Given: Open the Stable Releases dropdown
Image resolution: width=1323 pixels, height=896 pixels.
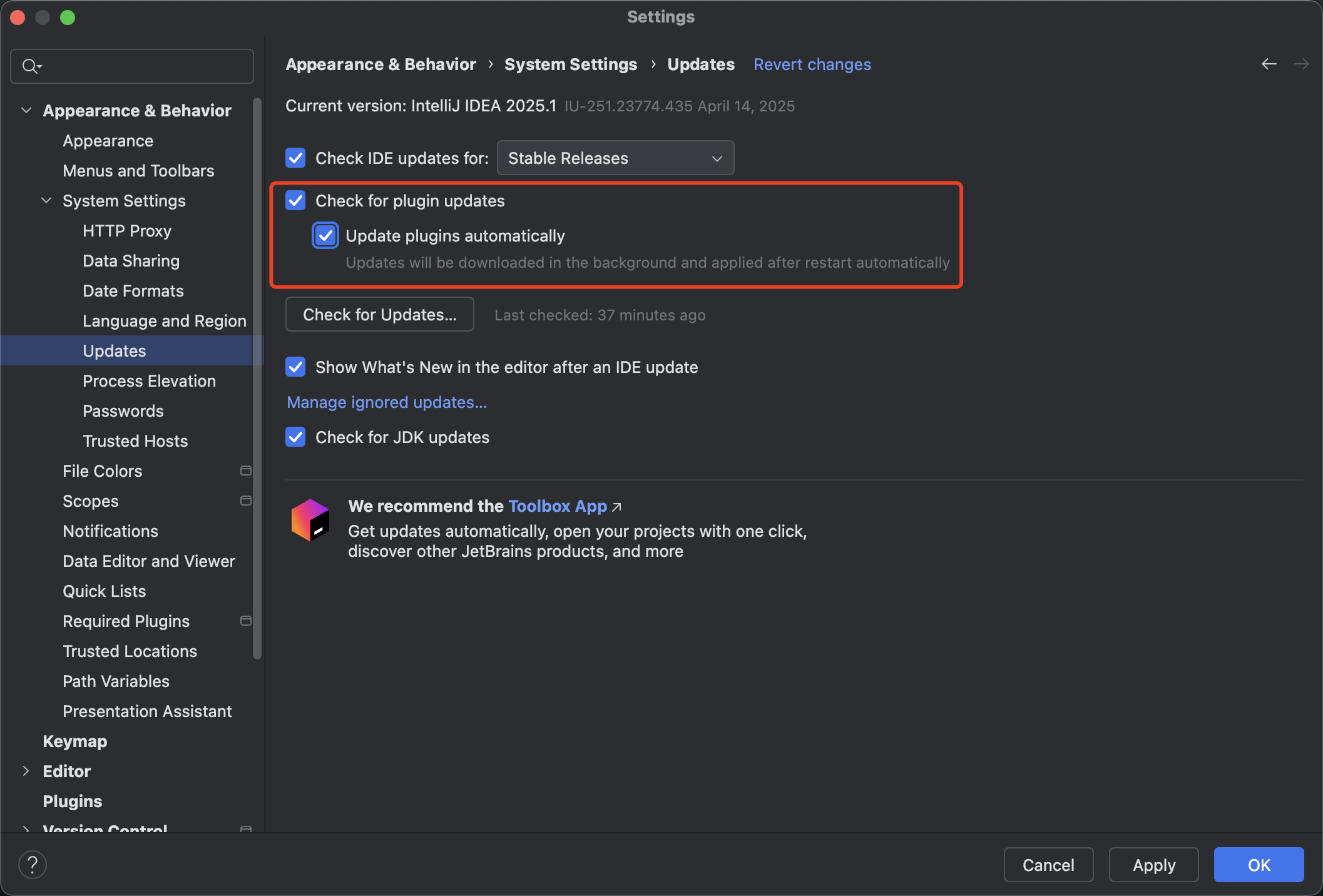Looking at the screenshot, I should pos(615,158).
